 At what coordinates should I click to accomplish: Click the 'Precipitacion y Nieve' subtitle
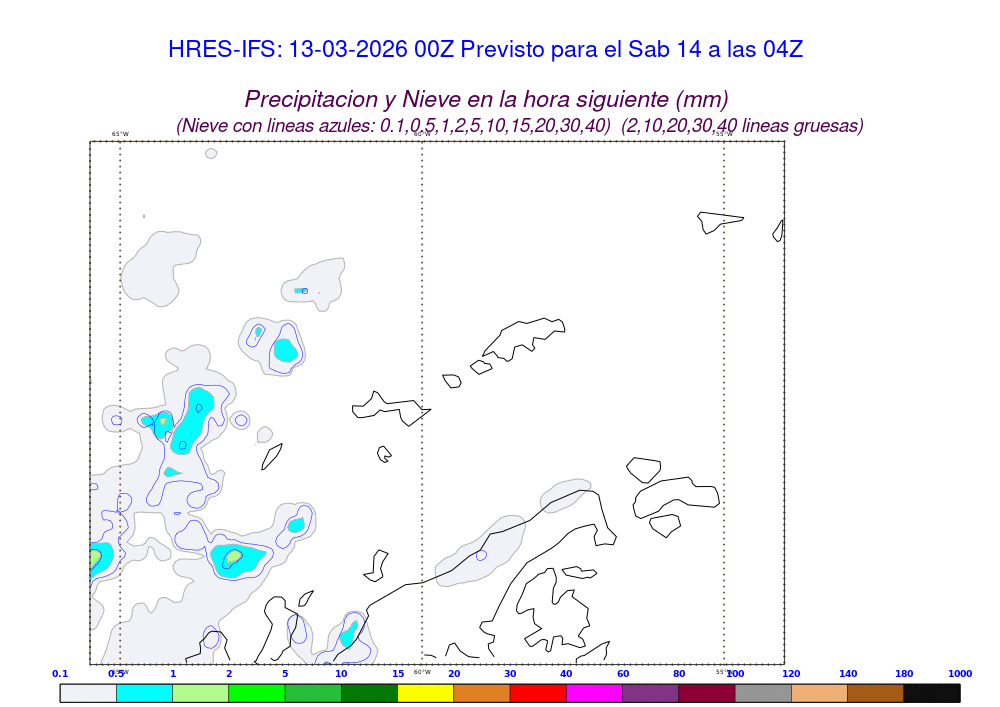click(486, 99)
